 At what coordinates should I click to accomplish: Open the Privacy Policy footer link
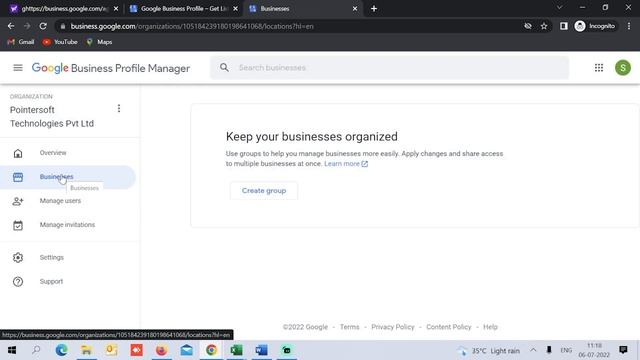point(393,327)
